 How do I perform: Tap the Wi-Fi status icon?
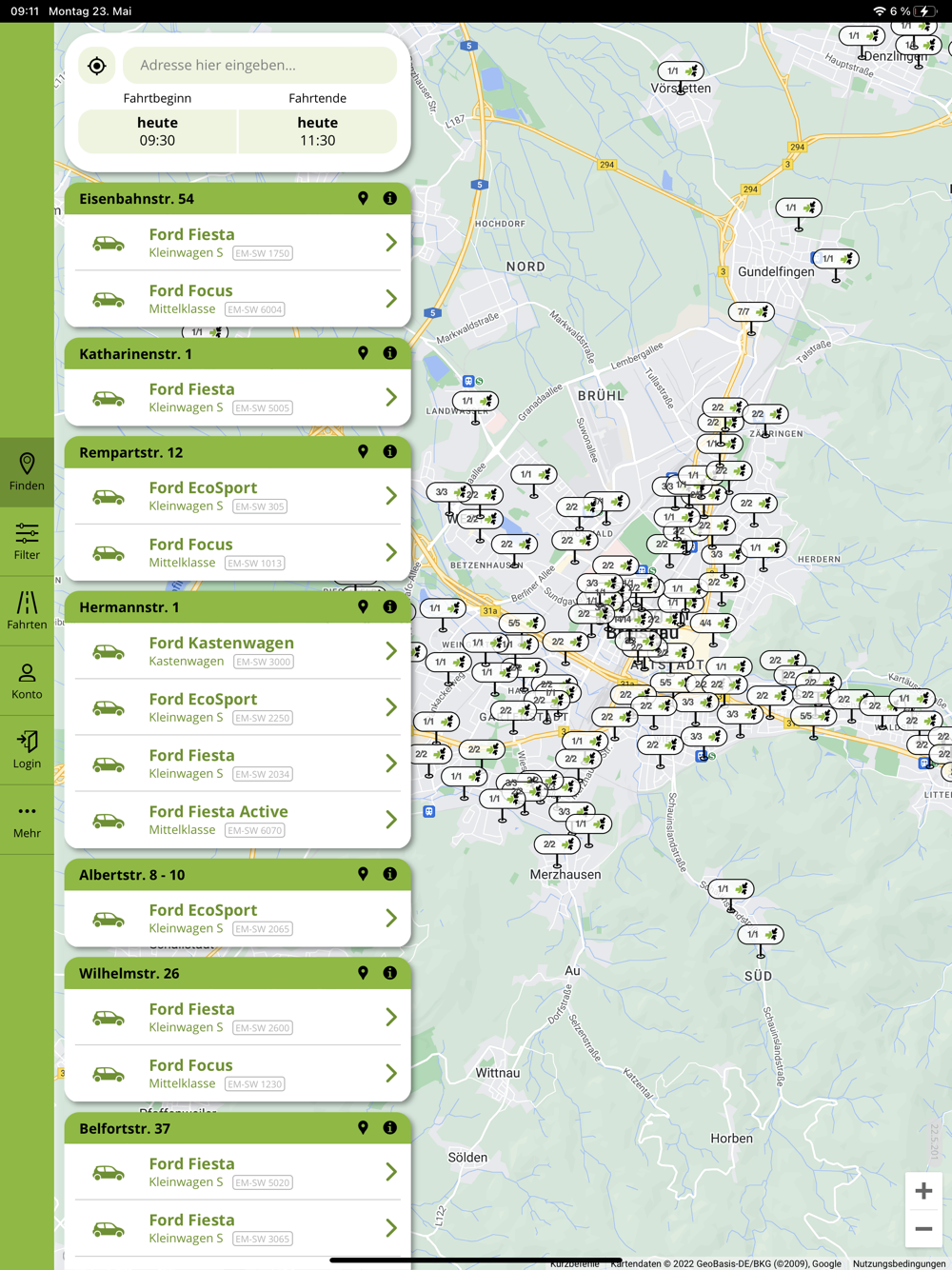pos(879,11)
